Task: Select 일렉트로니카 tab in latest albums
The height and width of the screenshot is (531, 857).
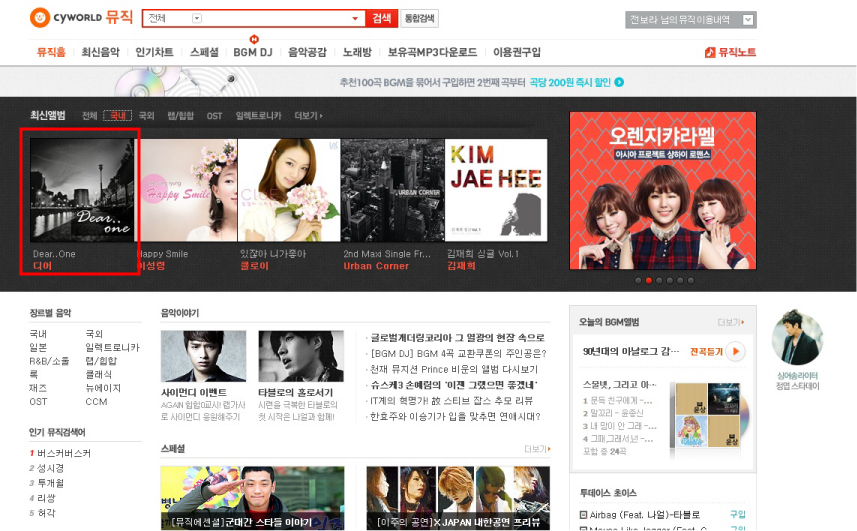Action: coord(259,116)
